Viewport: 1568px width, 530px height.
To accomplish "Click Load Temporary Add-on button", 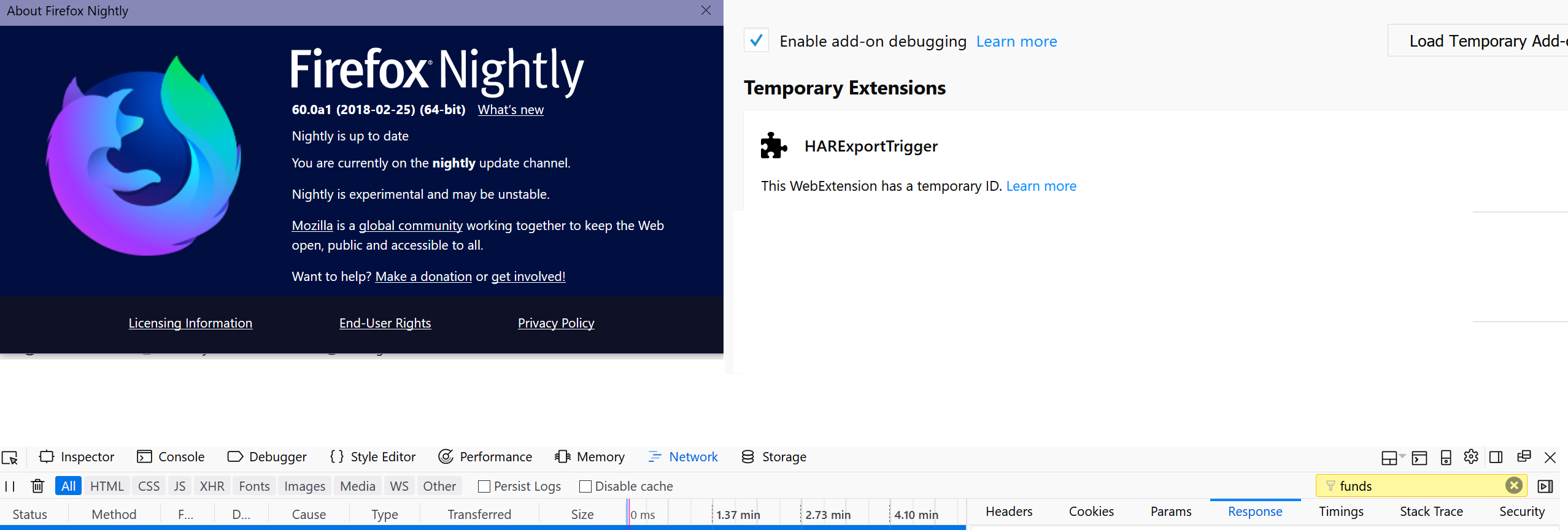I will (1478, 40).
